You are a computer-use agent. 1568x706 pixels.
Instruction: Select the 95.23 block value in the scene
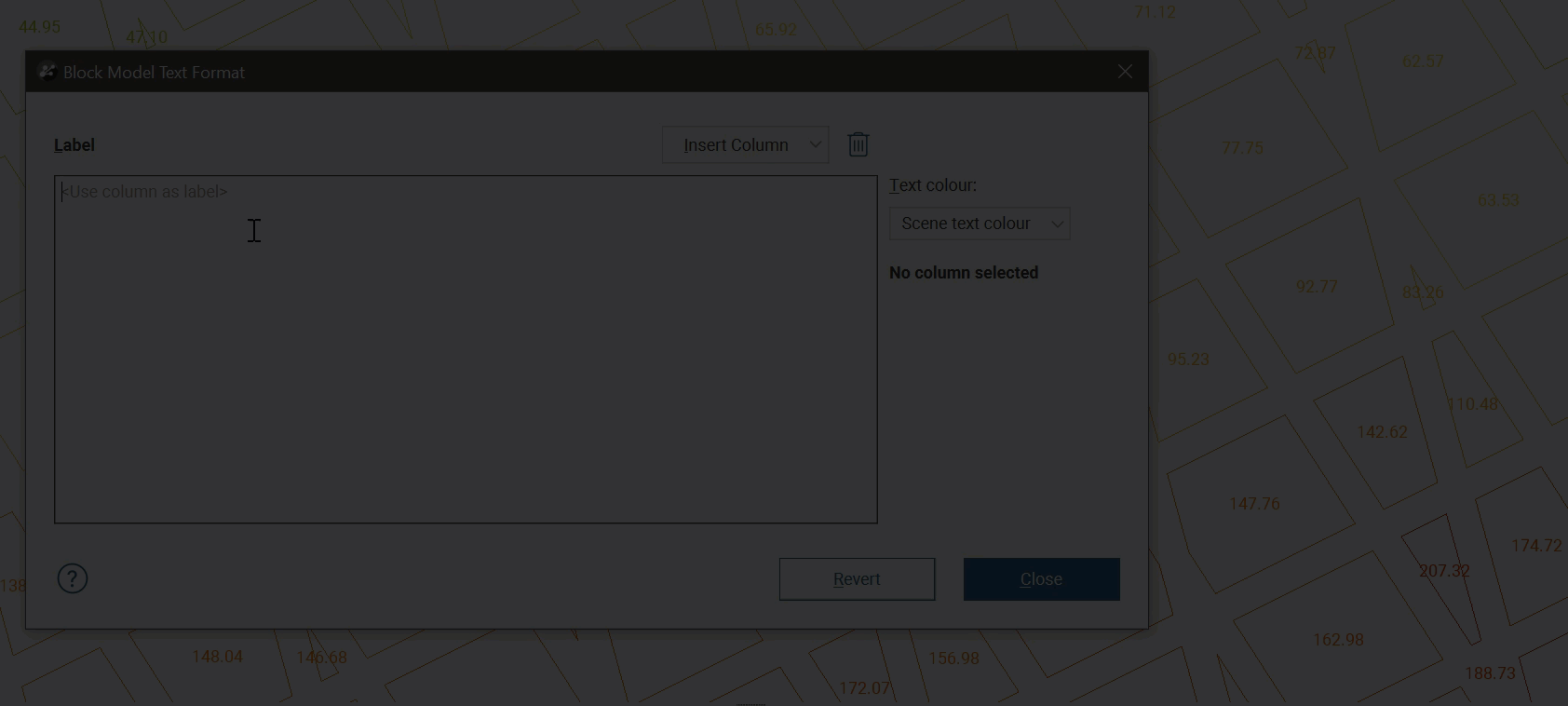pyautogui.click(x=1188, y=360)
